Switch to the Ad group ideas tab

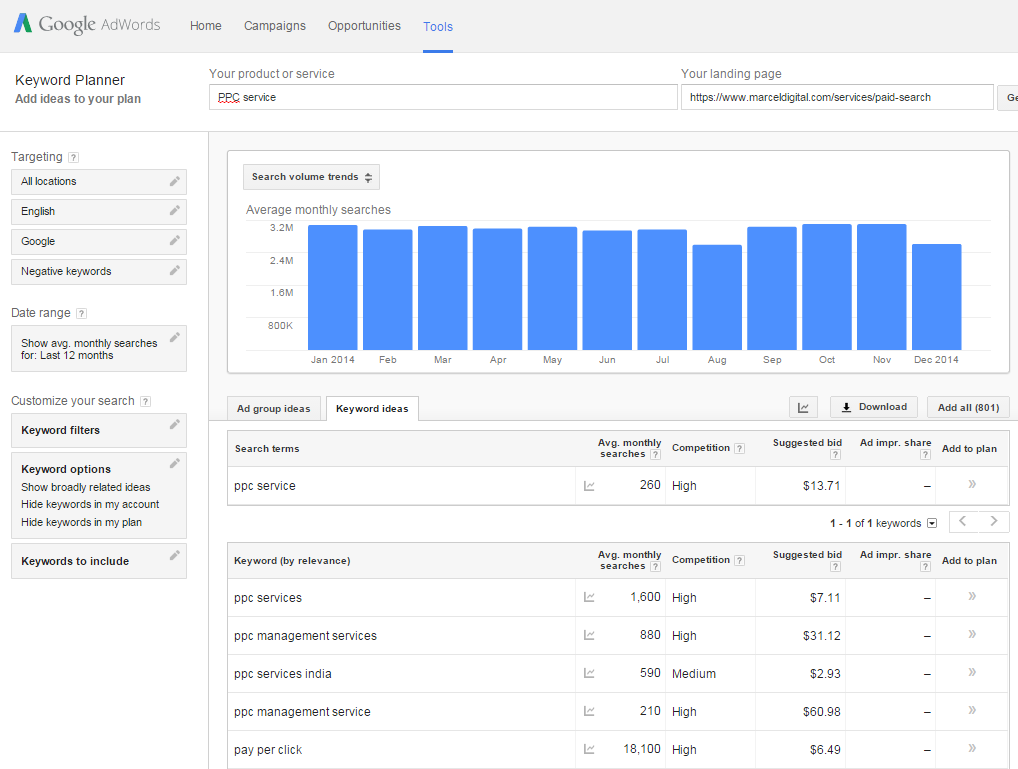273,408
